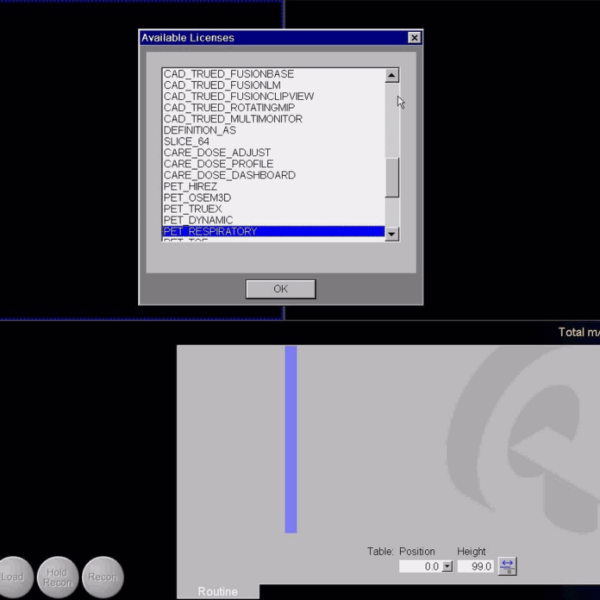This screenshot has height=600, width=600.
Task: Close the Available Licenses dialog
Action: tap(414, 38)
